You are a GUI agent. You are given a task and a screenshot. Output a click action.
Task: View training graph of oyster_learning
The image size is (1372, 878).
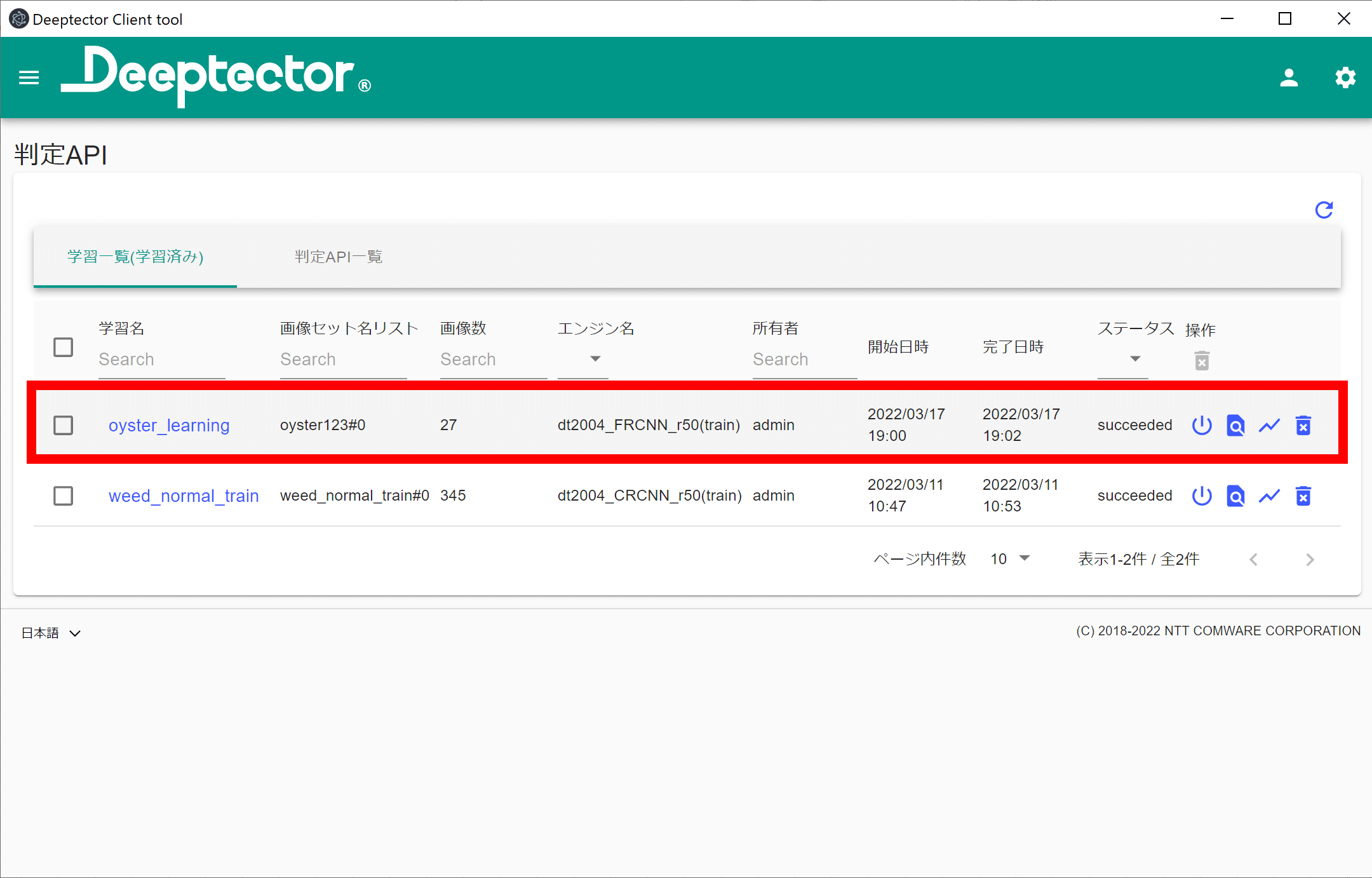[x=1268, y=425]
